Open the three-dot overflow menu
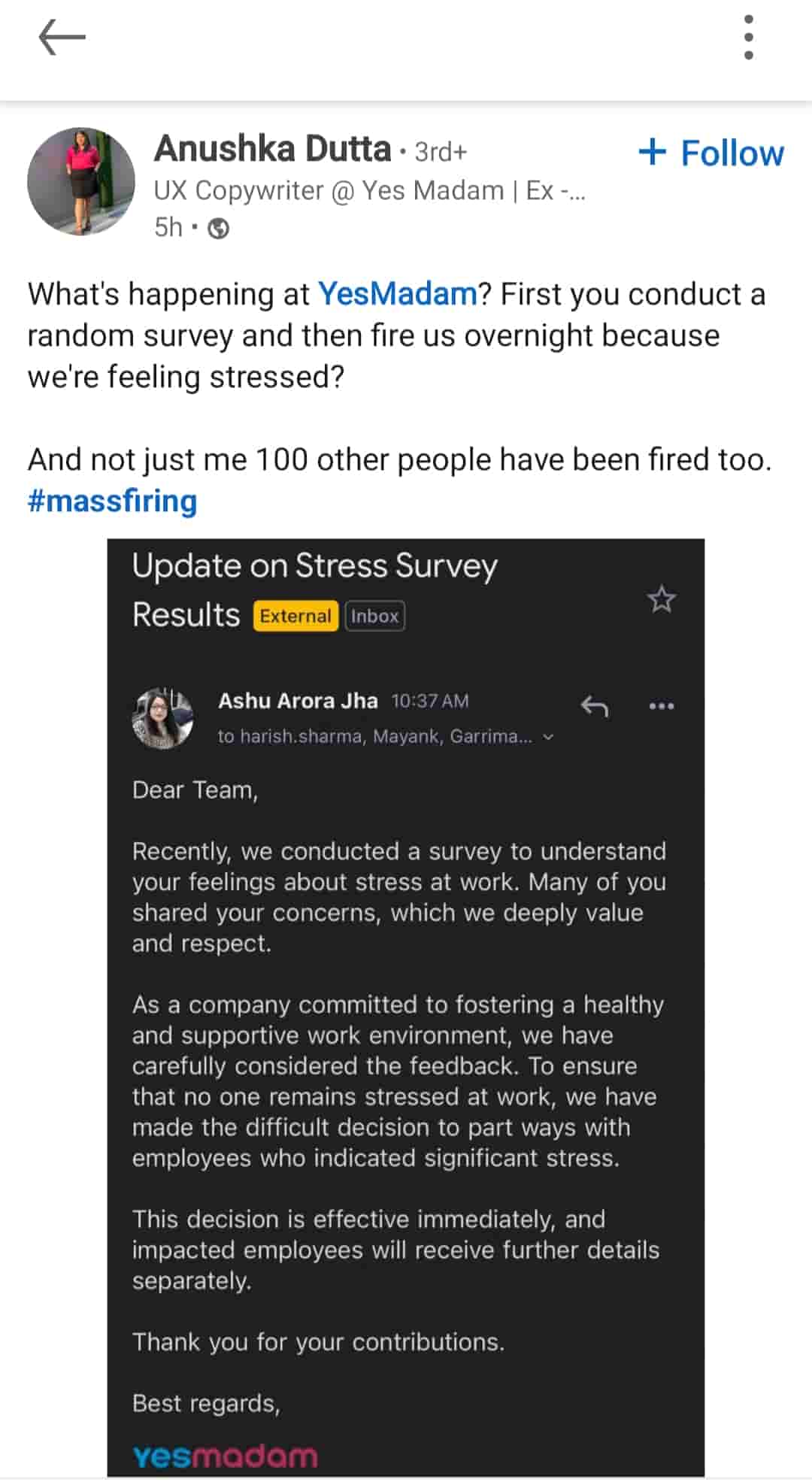This screenshot has height=1482, width=812. point(748,37)
